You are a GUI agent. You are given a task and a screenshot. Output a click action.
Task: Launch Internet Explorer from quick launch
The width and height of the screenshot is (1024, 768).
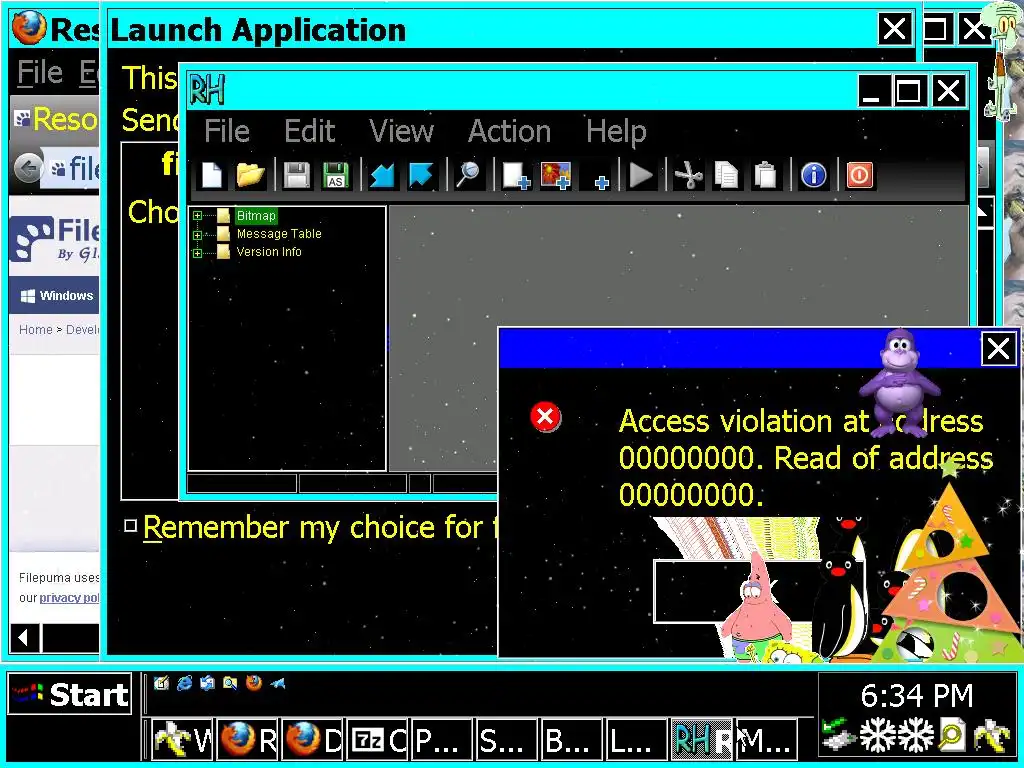tap(185, 683)
